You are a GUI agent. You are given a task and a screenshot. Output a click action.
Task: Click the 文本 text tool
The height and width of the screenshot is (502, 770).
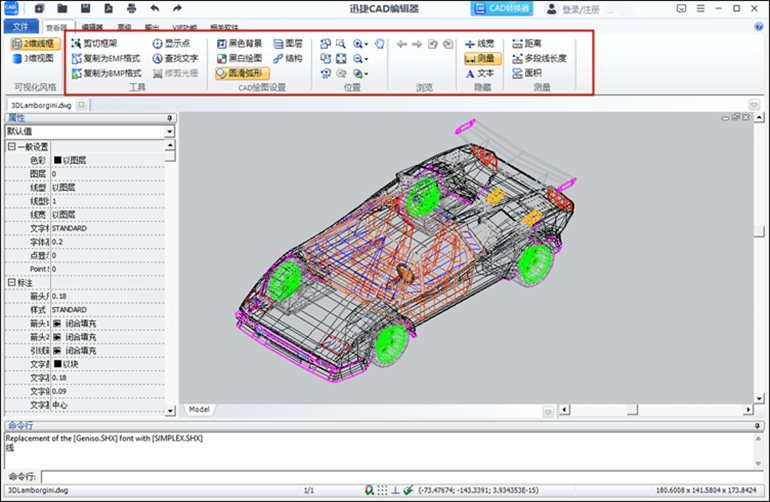point(480,73)
